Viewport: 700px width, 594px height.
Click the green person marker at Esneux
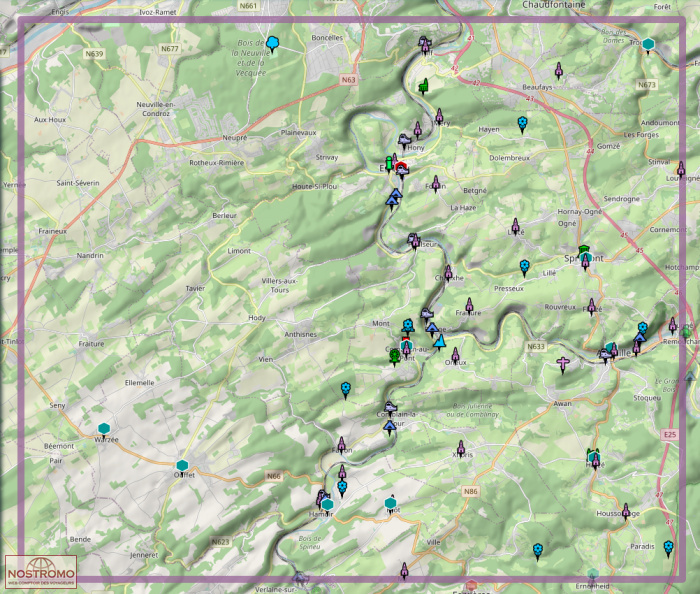coord(389,164)
